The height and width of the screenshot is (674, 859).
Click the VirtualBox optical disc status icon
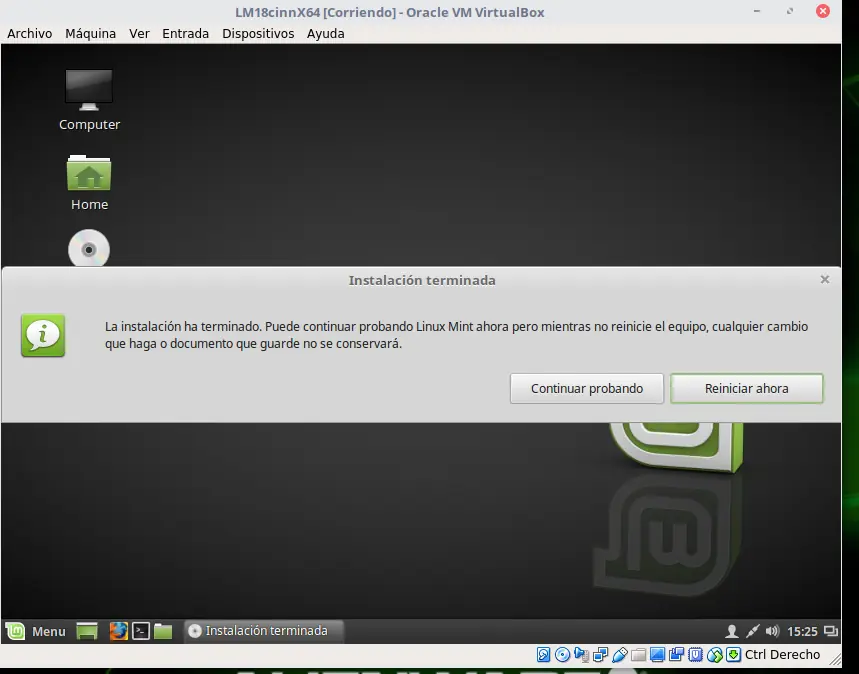(x=562, y=655)
